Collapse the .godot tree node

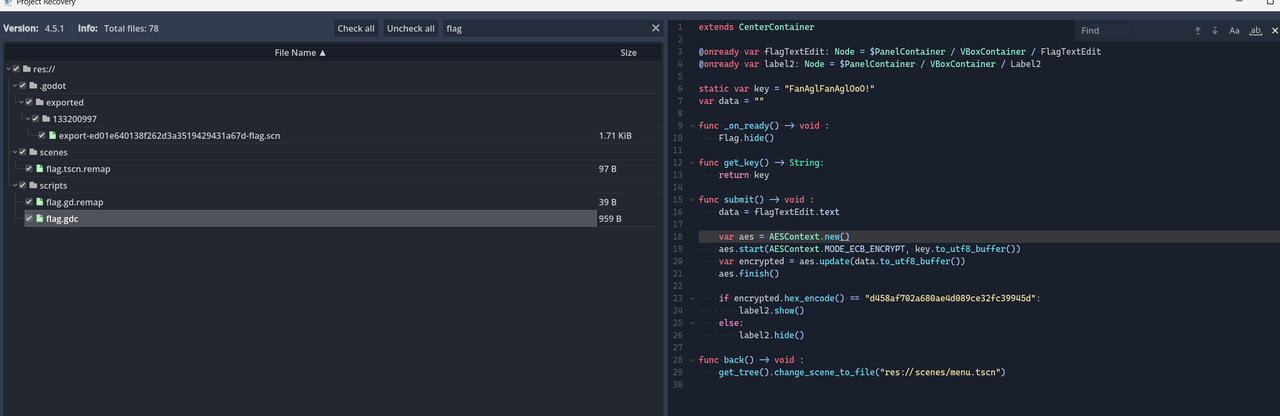click(x=14, y=85)
